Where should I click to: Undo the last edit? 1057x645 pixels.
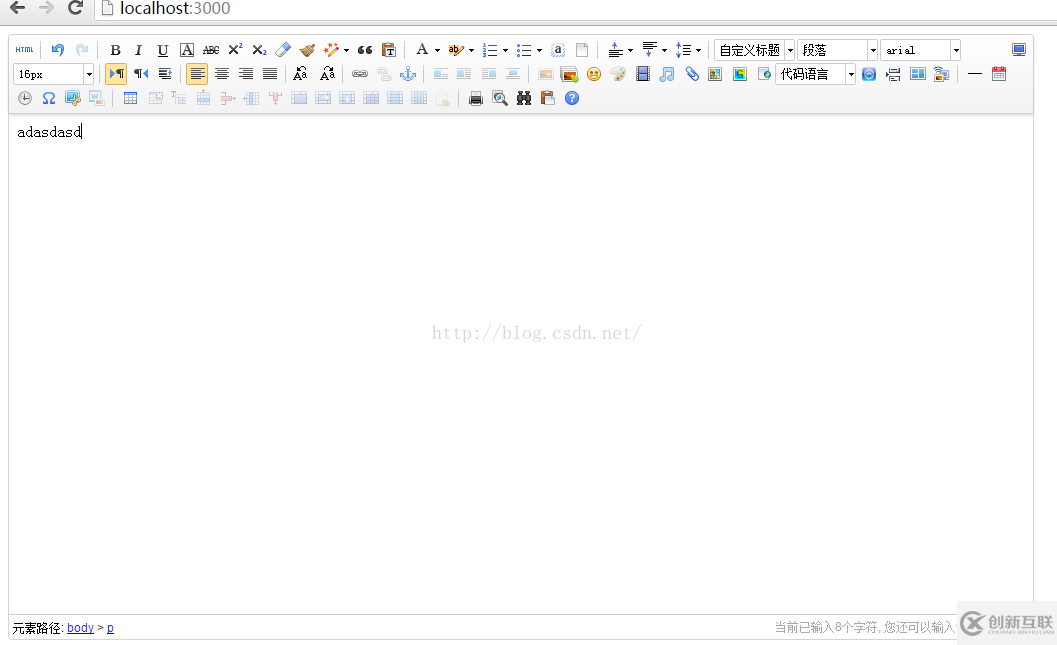pyautogui.click(x=58, y=50)
